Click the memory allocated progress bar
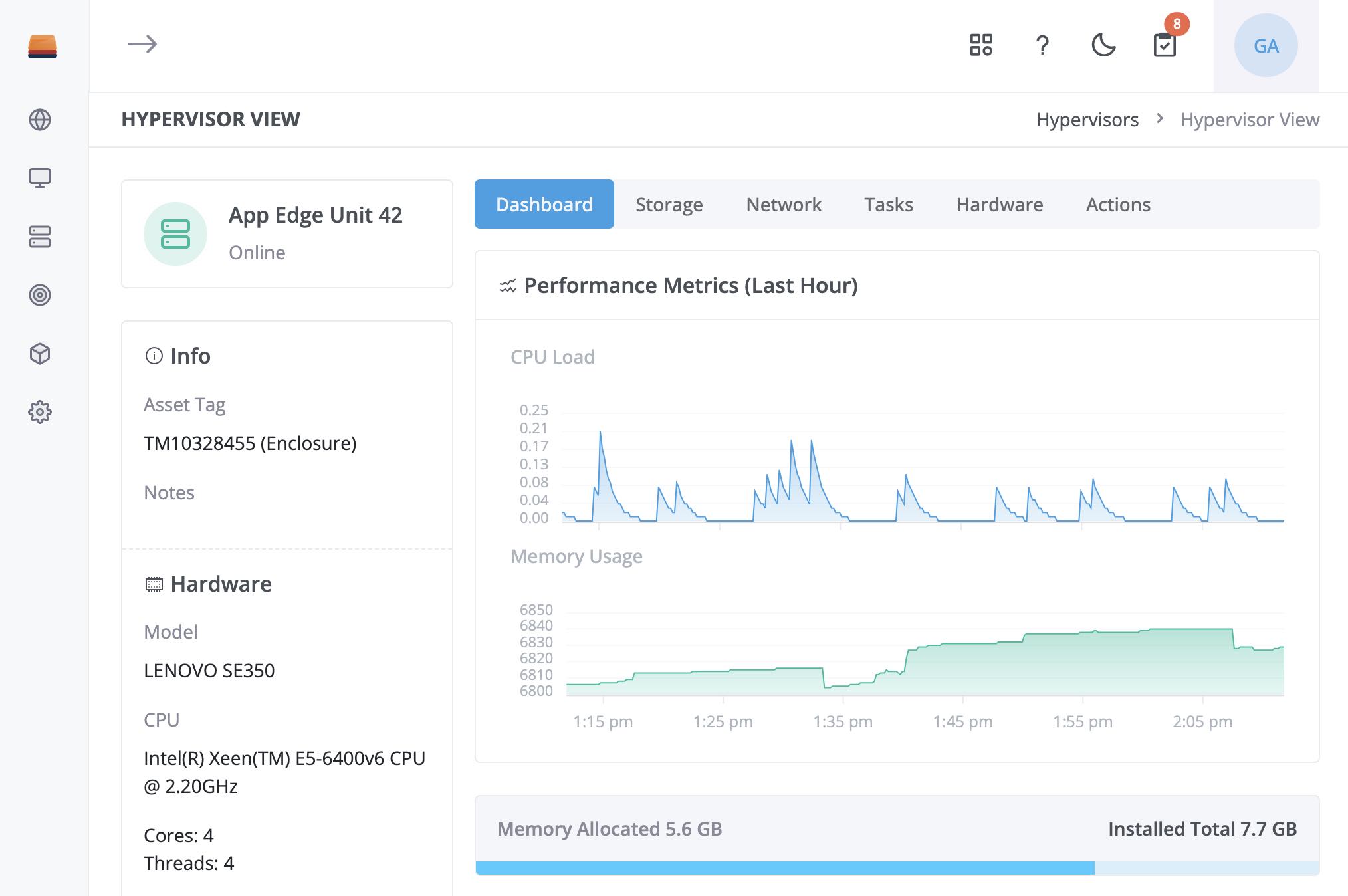The height and width of the screenshot is (896, 1348). tap(897, 868)
